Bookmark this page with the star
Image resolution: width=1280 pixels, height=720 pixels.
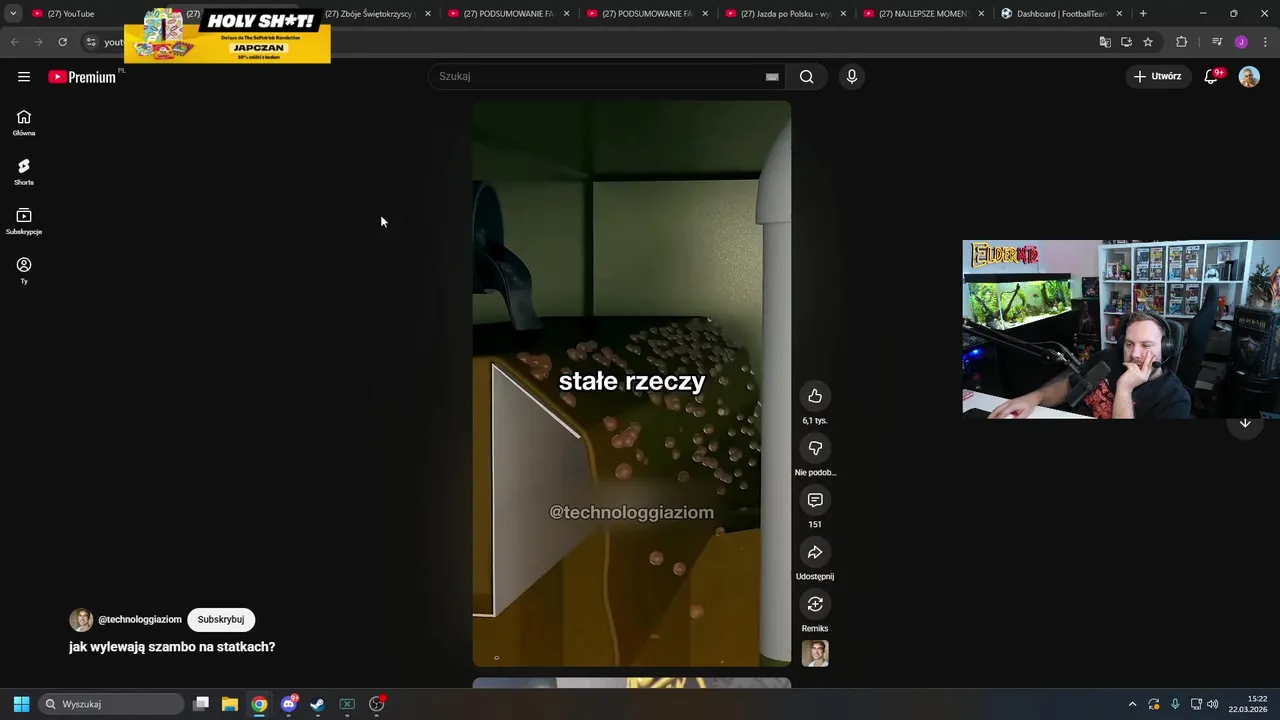pos(1148,42)
